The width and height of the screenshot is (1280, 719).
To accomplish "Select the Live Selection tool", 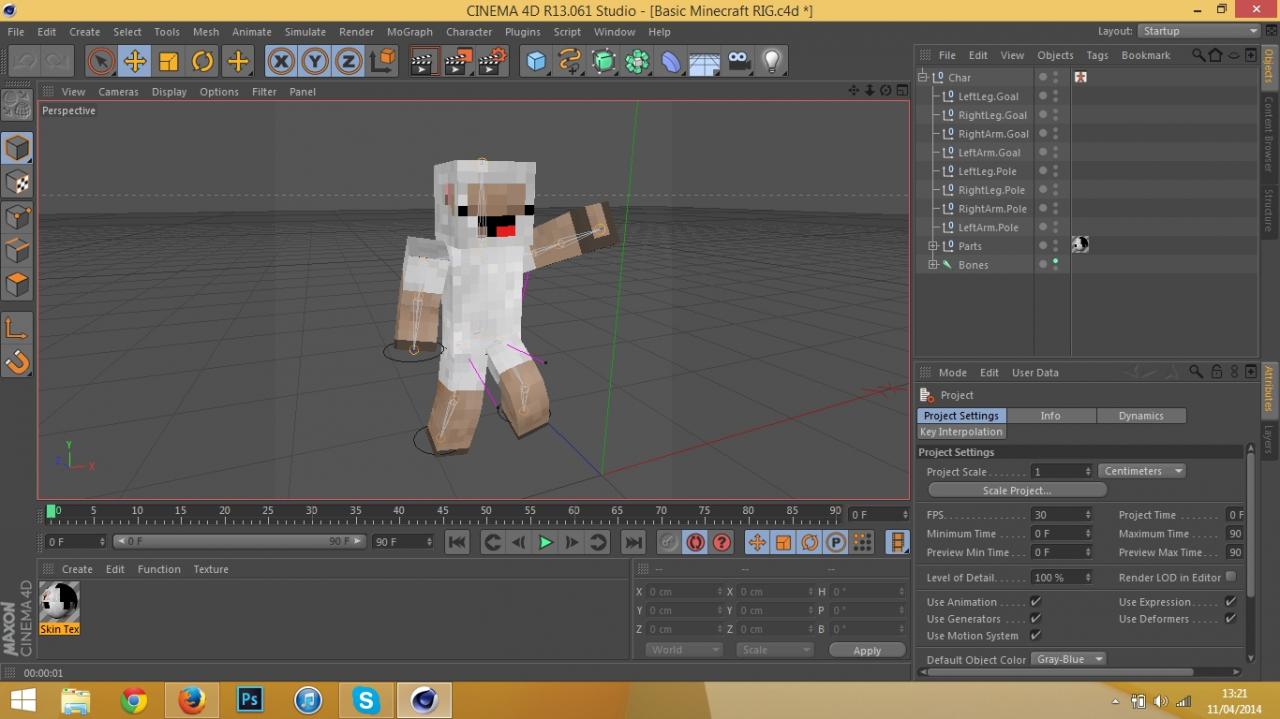I will pyautogui.click(x=100, y=61).
